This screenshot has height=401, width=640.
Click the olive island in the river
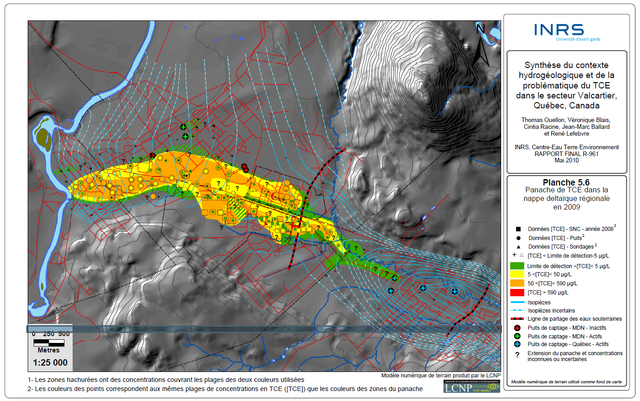click(43, 138)
